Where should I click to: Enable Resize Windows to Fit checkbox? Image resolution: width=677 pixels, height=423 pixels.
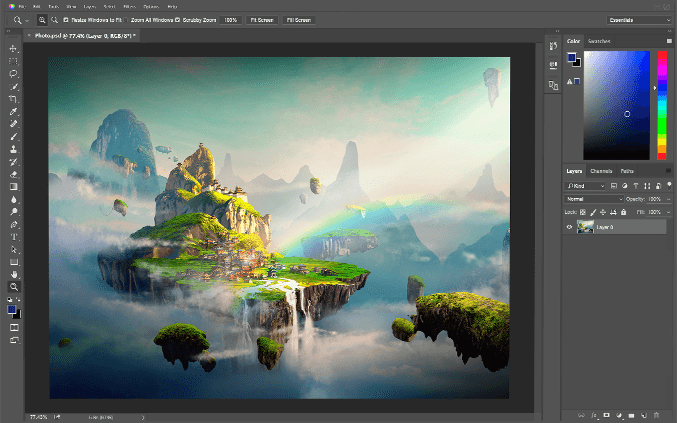point(66,19)
